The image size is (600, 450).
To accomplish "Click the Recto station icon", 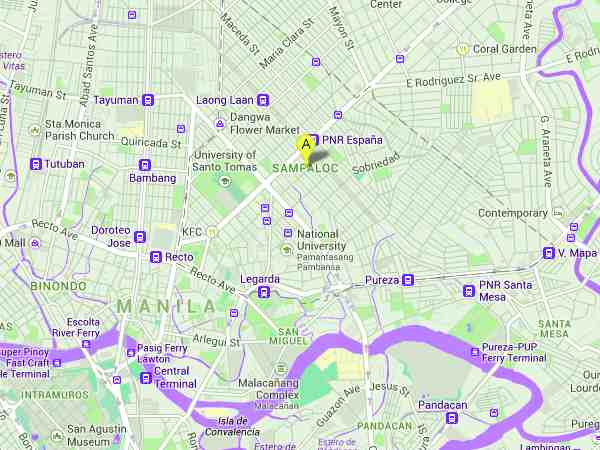I will [x=156, y=257].
